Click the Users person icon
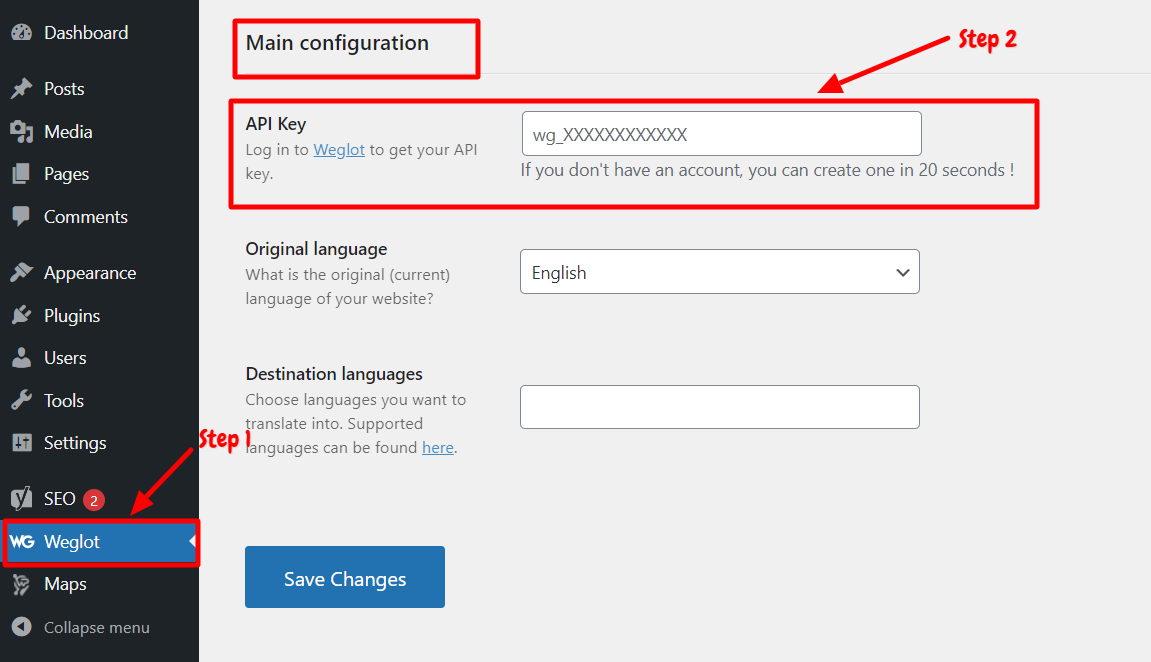 click(x=22, y=357)
